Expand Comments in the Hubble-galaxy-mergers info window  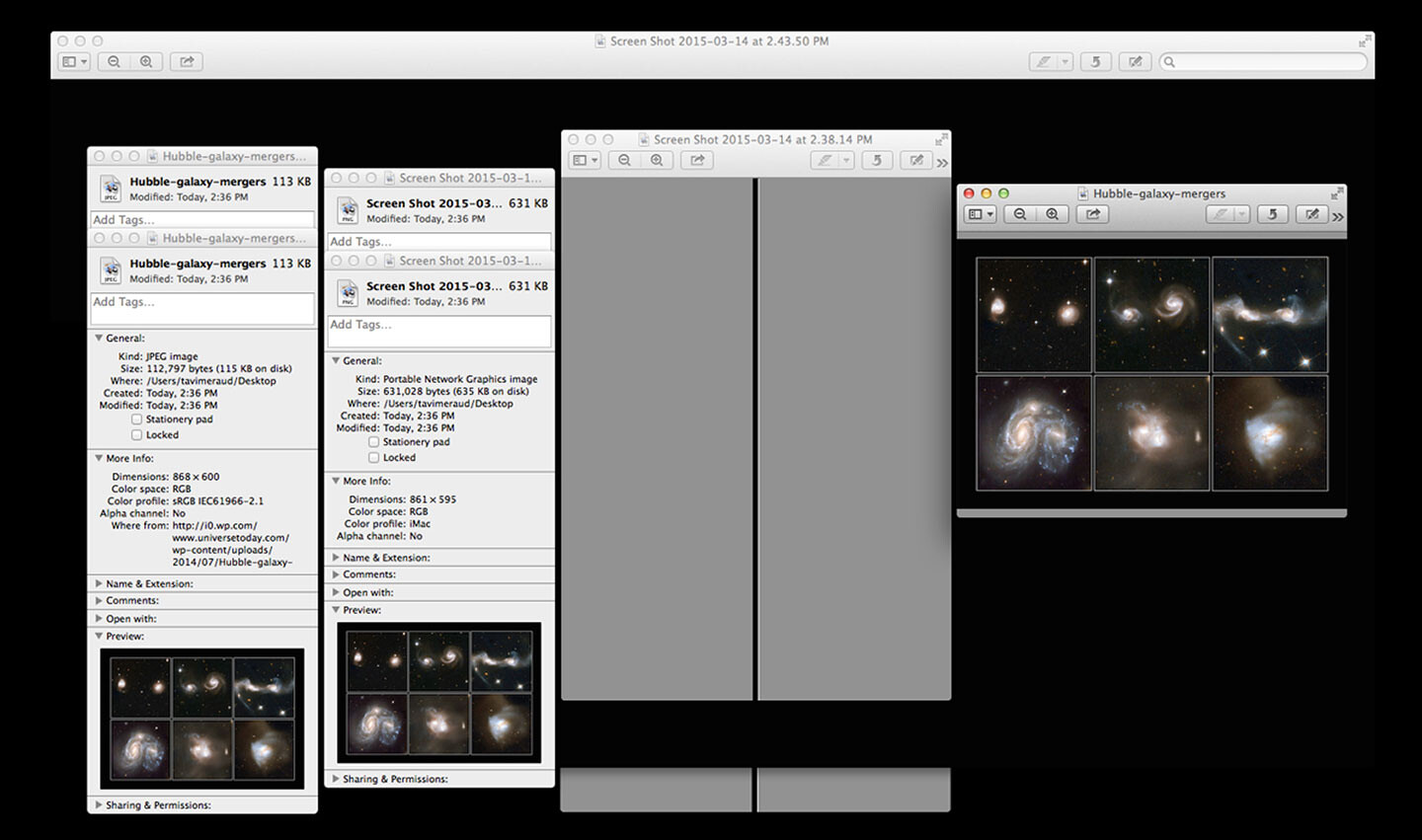tap(99, 600)
